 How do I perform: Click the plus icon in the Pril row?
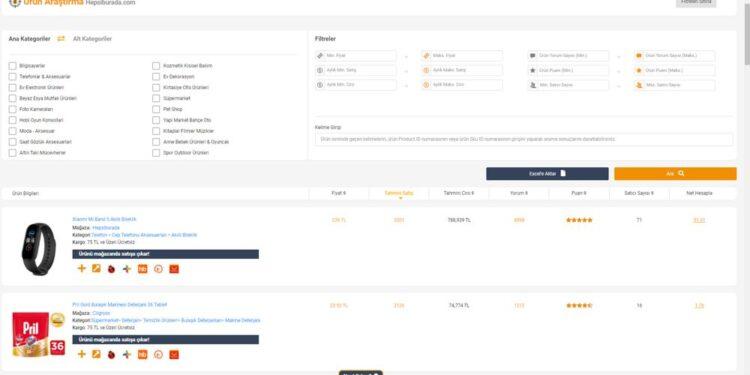(x=81, y=354)
